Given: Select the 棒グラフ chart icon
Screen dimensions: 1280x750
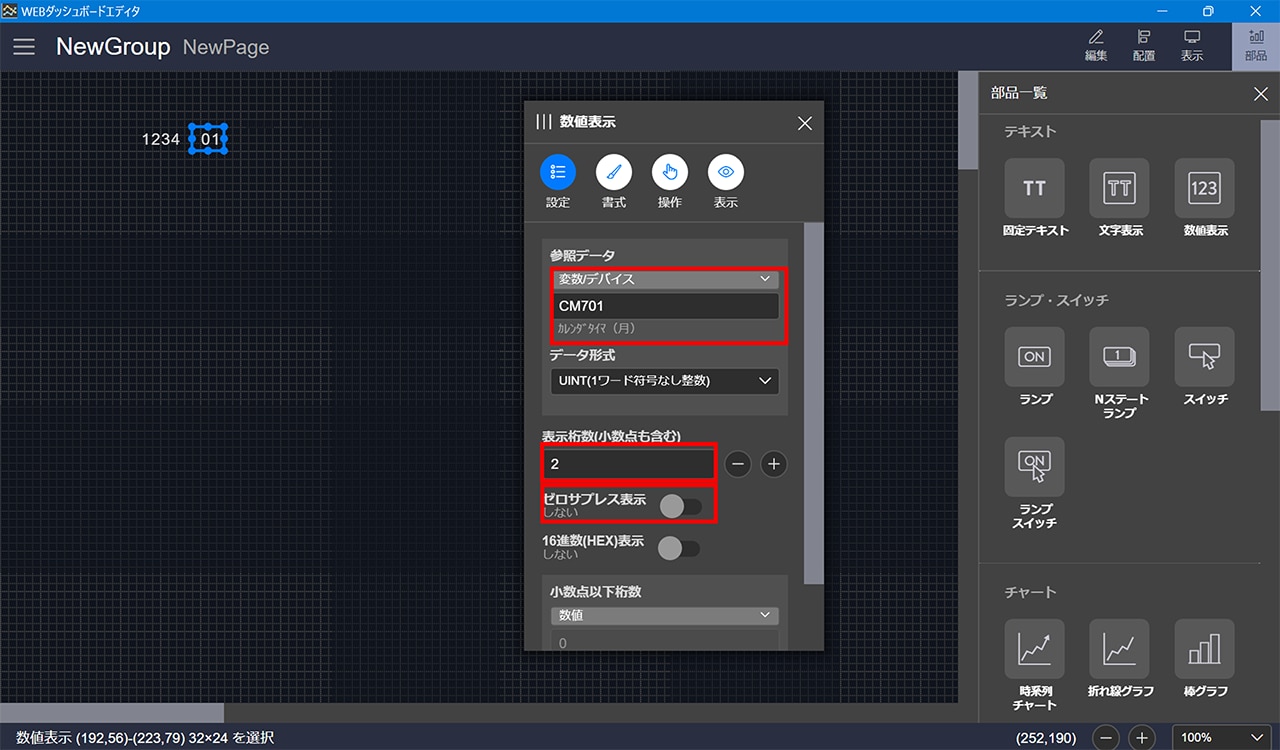Looking at the screenshot, I should click(1204, 650).
